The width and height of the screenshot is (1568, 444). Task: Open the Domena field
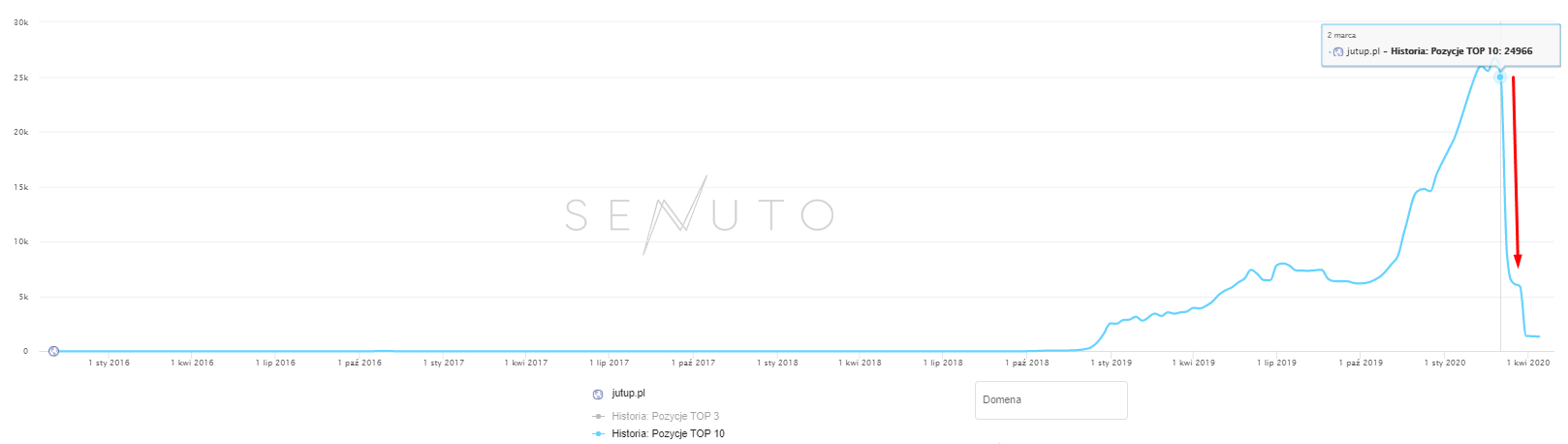(1051, 399)
